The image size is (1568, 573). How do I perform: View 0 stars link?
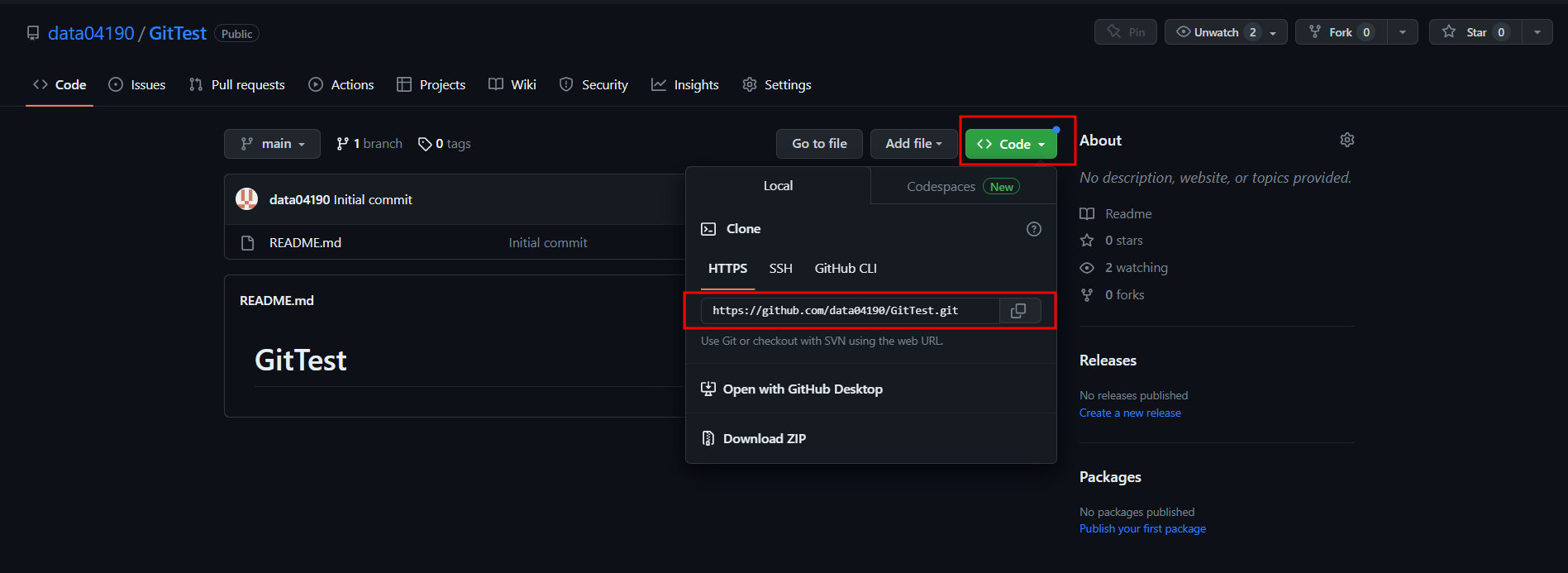click(x=1112, y=241)
